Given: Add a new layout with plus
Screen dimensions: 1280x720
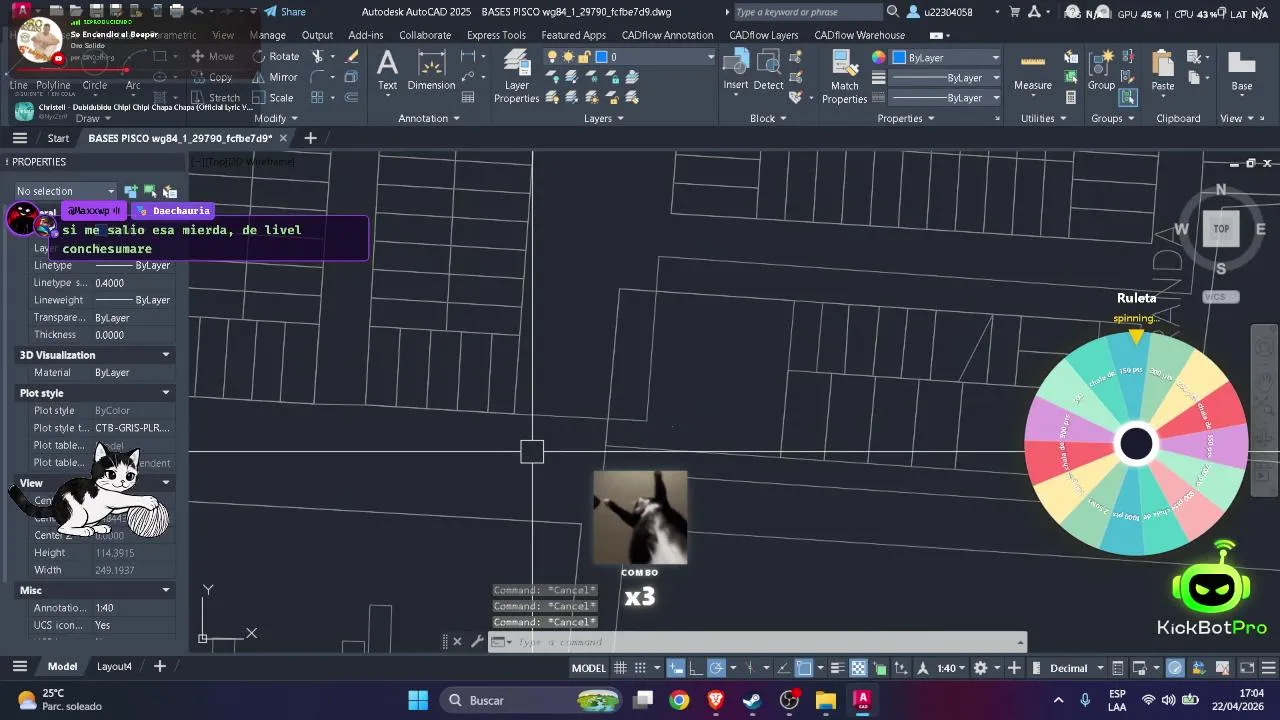Looking at the screenshot, I should 159,666.
